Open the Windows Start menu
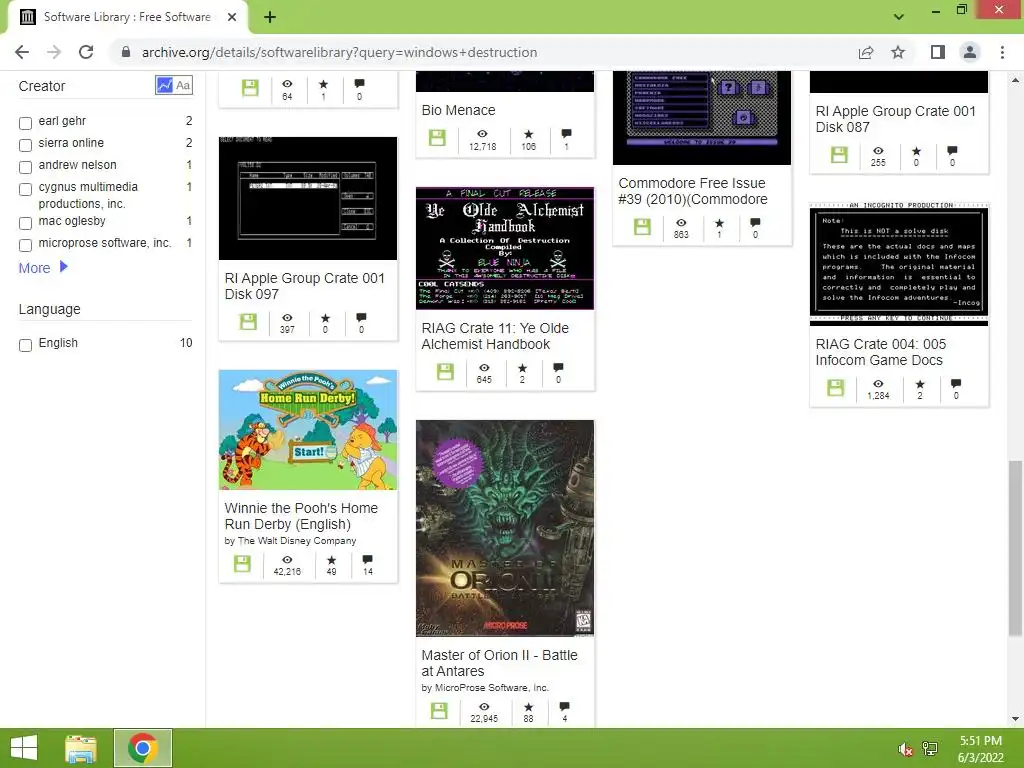 coord(24,748)
